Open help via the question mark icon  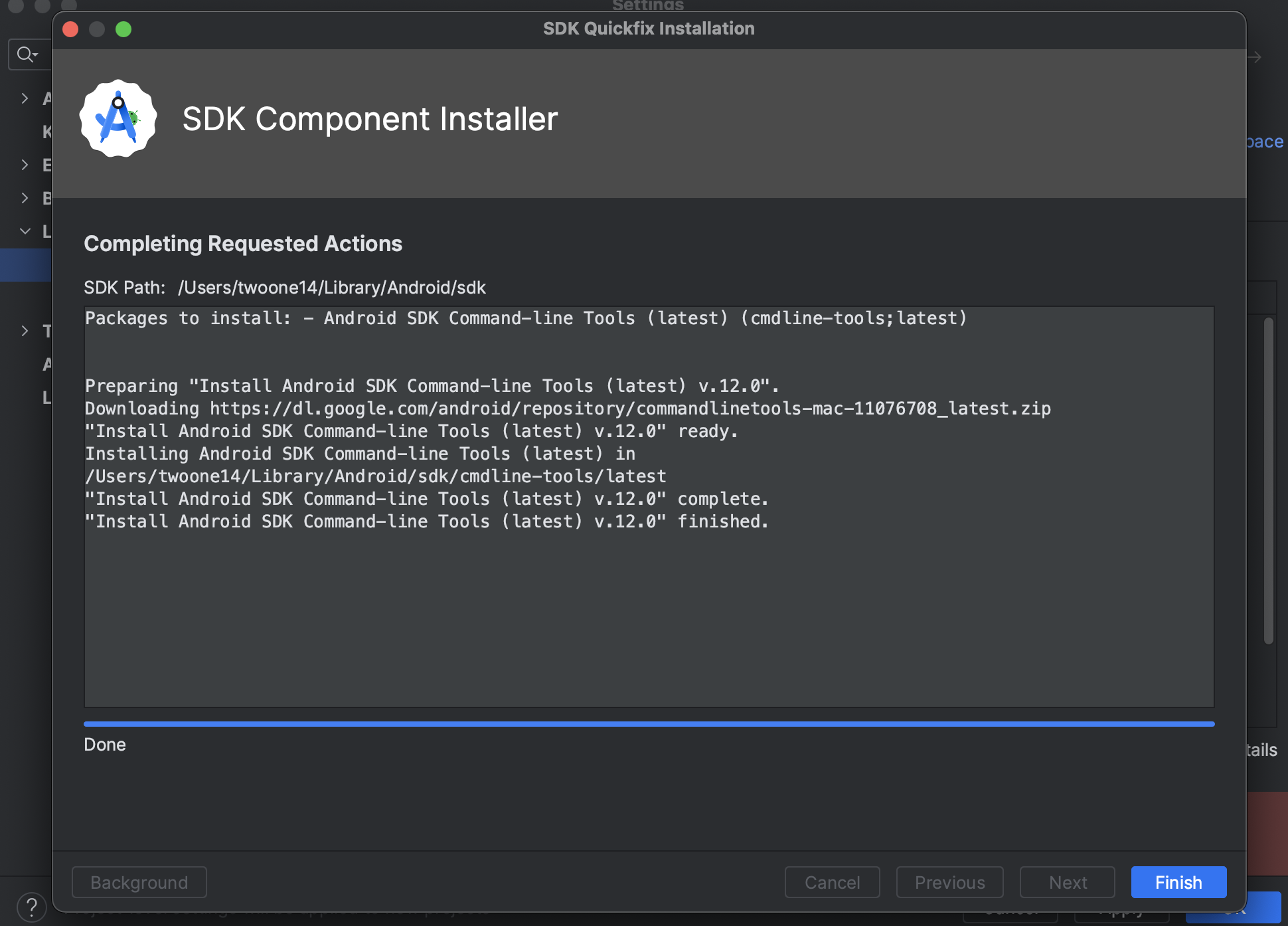(x=31, y=907)
